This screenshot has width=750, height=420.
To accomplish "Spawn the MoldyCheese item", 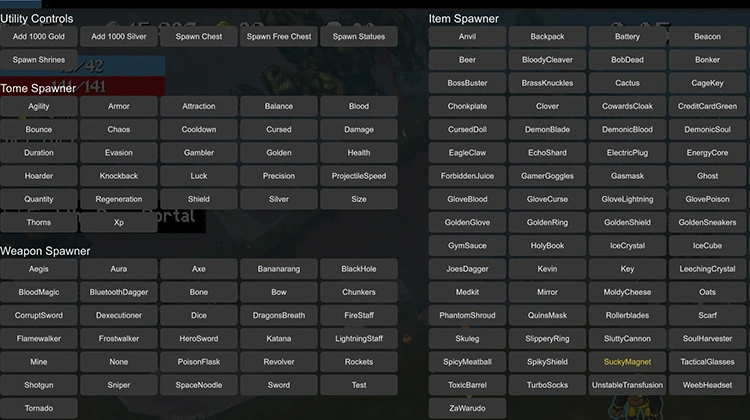I will (627, 292).
